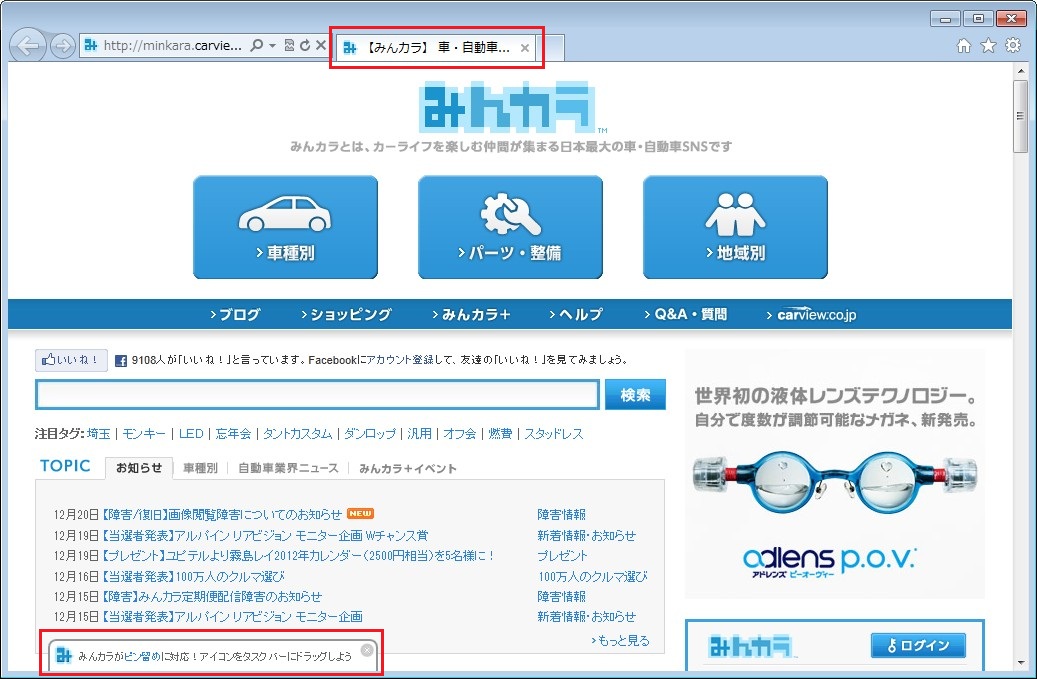
Task: Go to ブログ in navigation bar
Action: click(235, 315)
